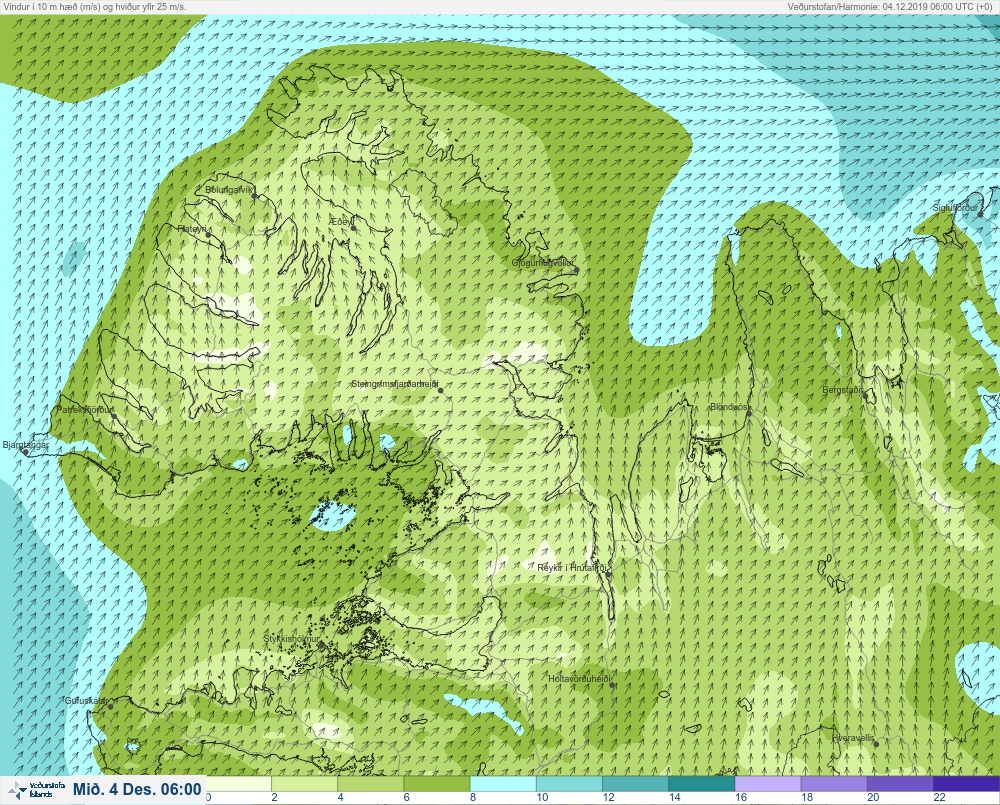Screen dimensions: 1000x805
Task: Click the legend value 8
Action: (473, 797)
